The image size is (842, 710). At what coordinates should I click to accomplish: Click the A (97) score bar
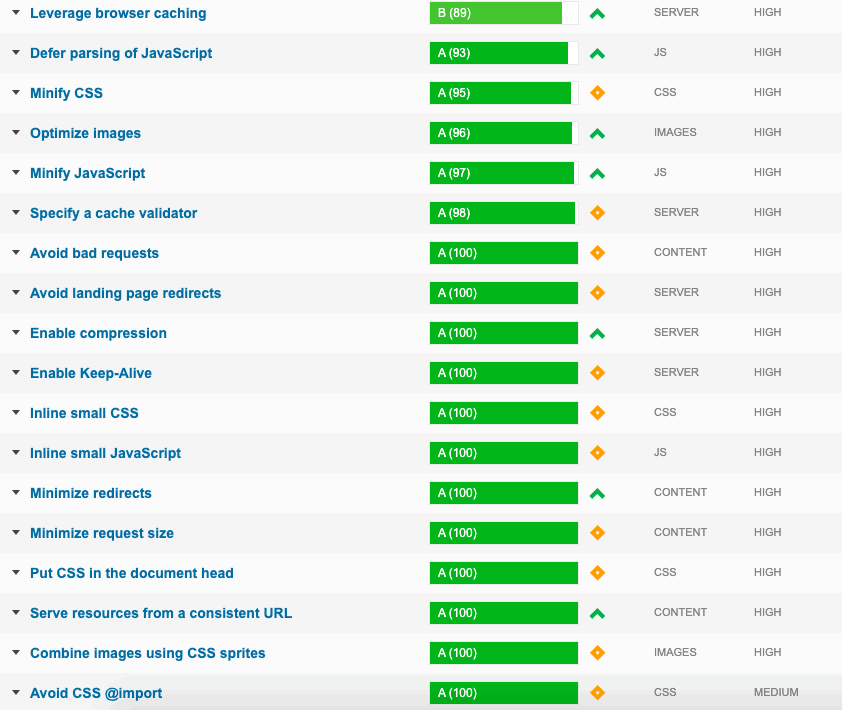pos(504,173)
